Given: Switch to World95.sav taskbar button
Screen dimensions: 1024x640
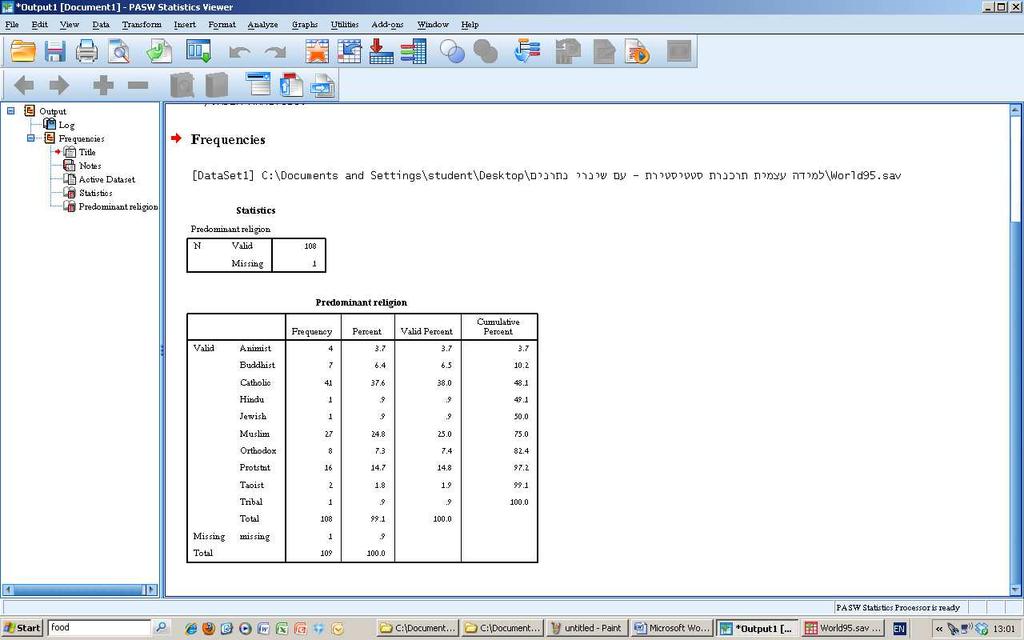Looking at the screenshot, I should pyautogui.click(x=842, y=628).
